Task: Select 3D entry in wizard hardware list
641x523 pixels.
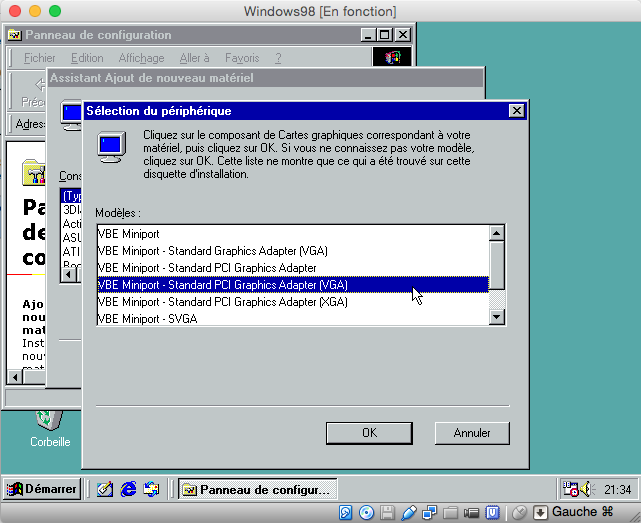Action: pyautogui.click(x=72, y=210)
